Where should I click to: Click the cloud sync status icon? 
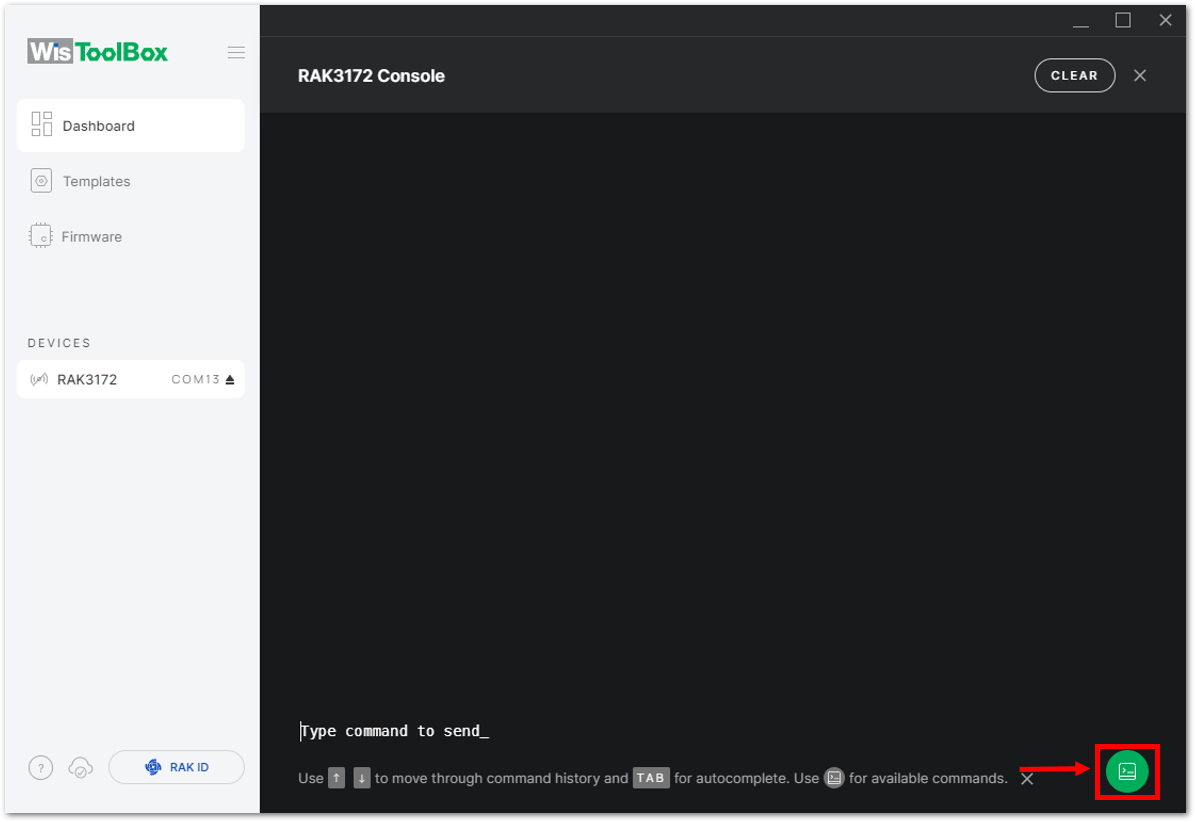[x=81, y=768]
